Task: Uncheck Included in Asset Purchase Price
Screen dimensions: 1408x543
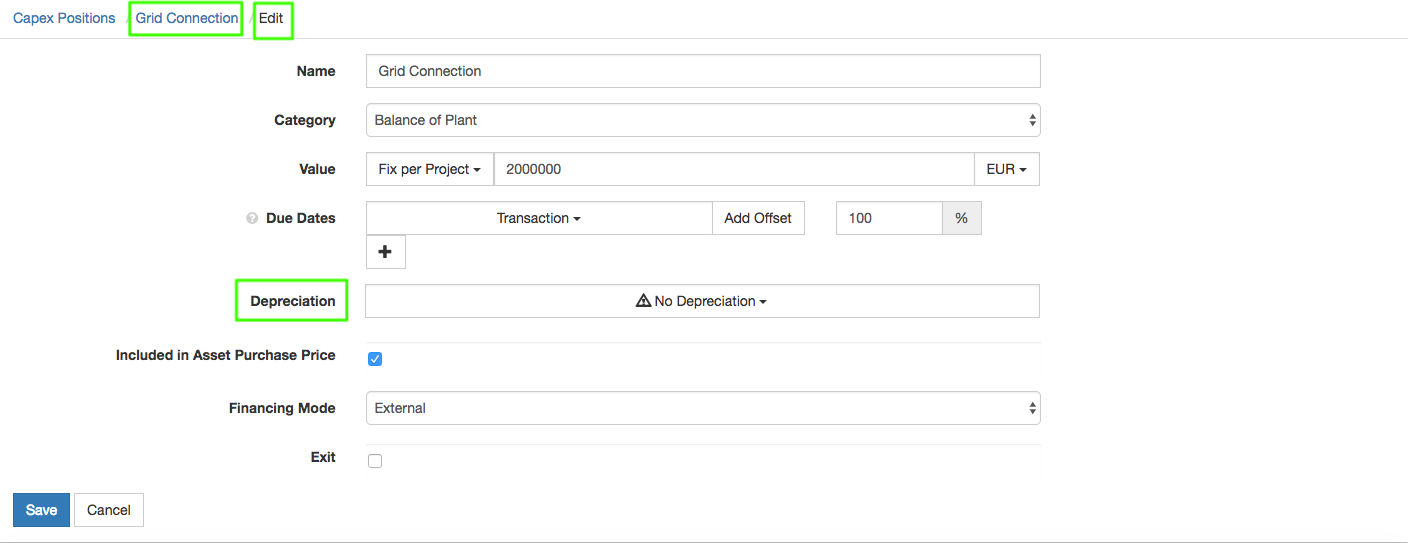Action: tap(375, 359)
